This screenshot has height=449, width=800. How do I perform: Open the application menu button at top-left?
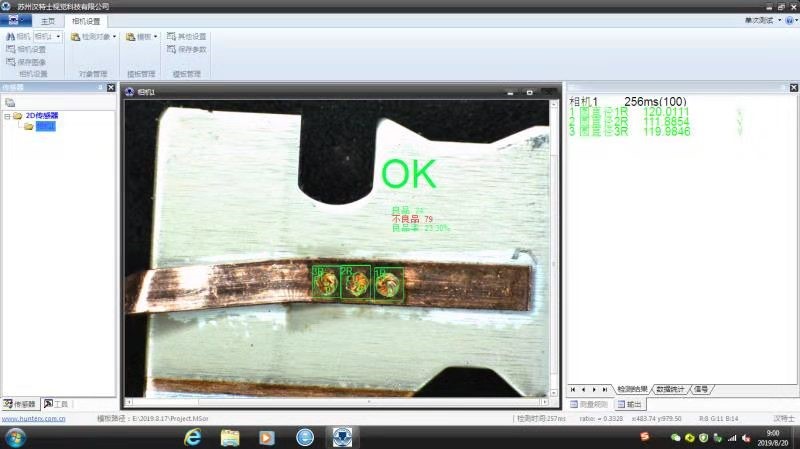pos(13,20)
